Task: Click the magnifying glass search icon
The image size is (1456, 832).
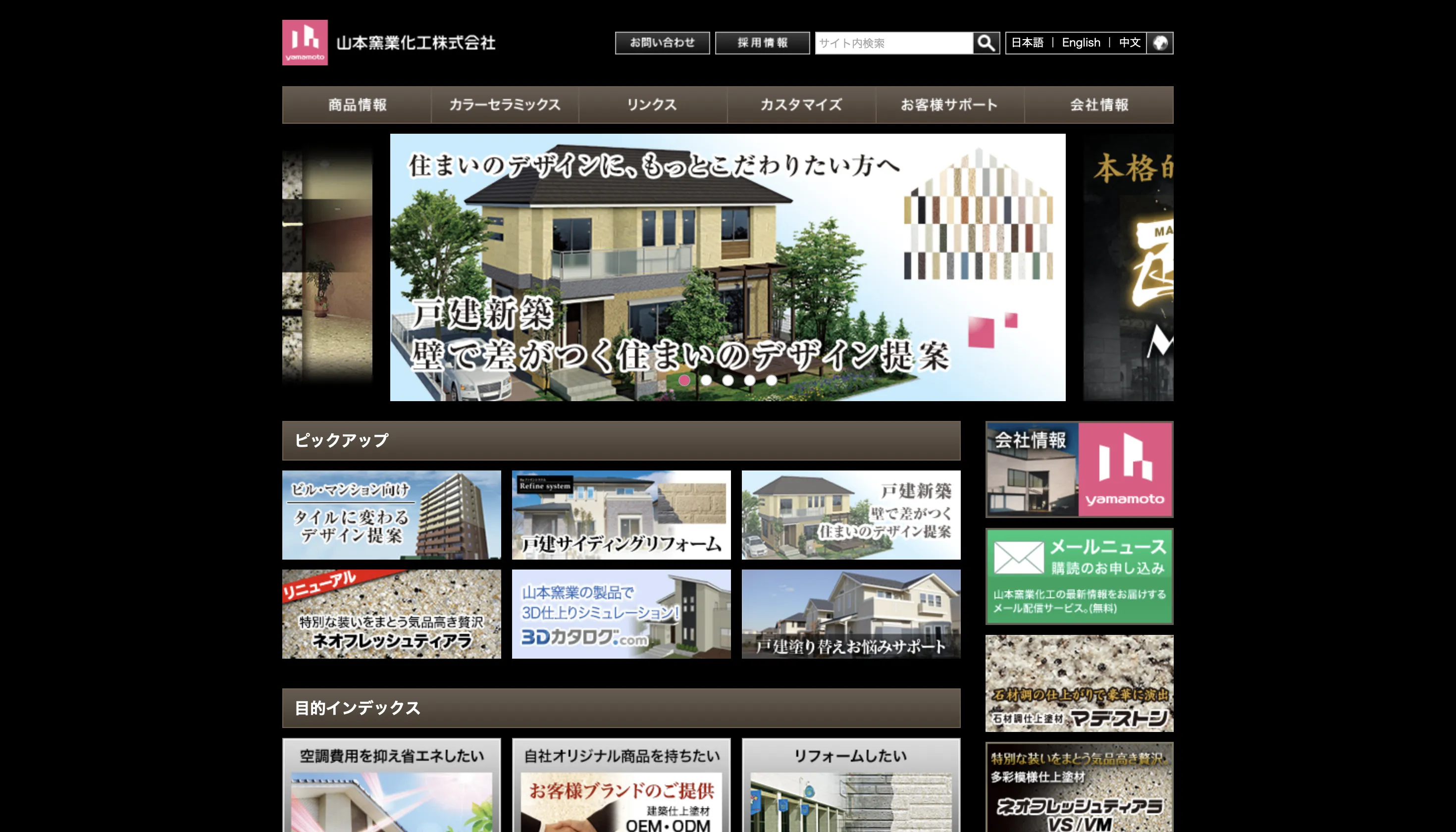Action: pyautogui.click(x=986, y=43)
